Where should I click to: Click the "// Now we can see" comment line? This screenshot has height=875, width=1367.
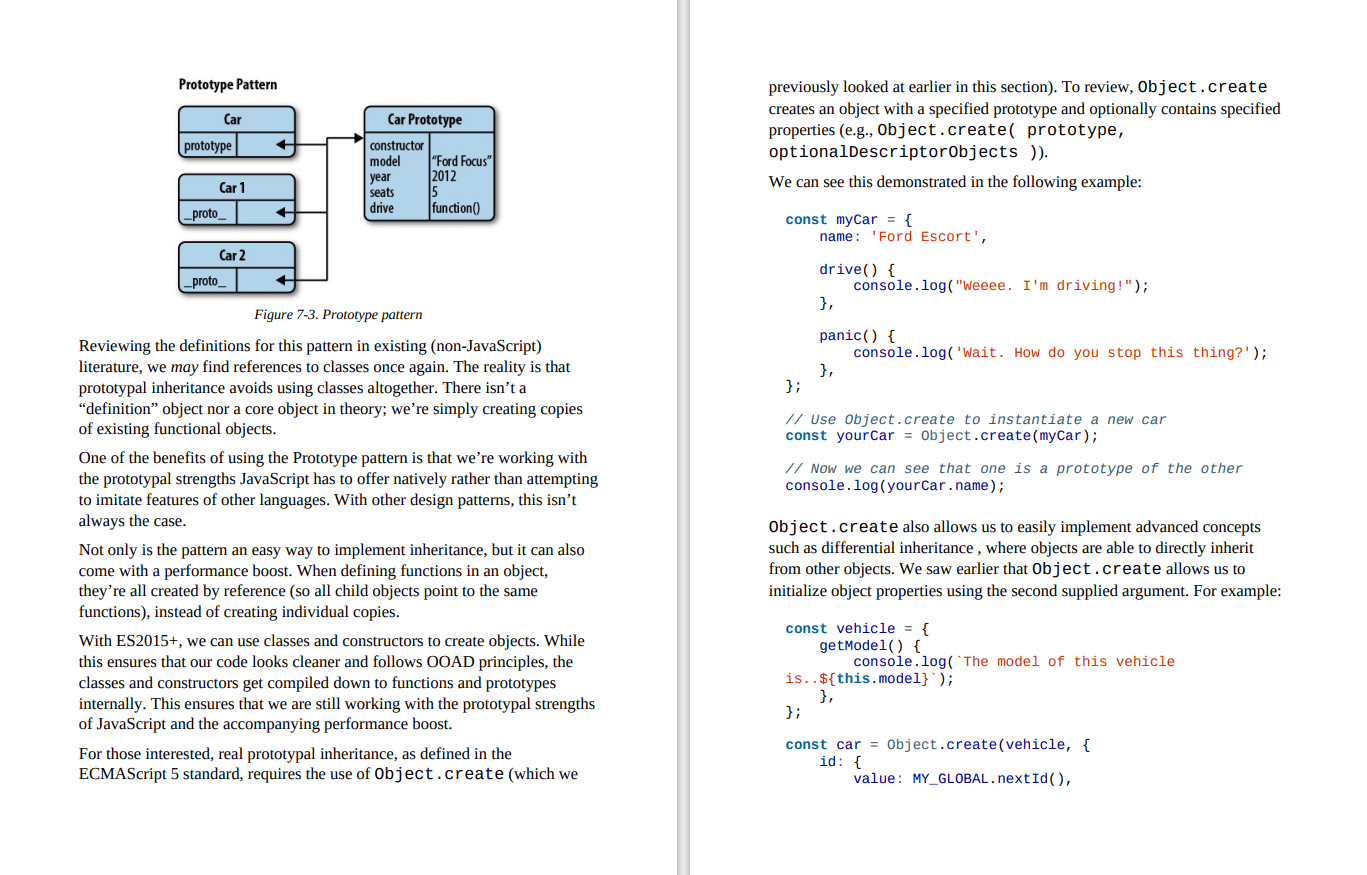click(1014, 468)
